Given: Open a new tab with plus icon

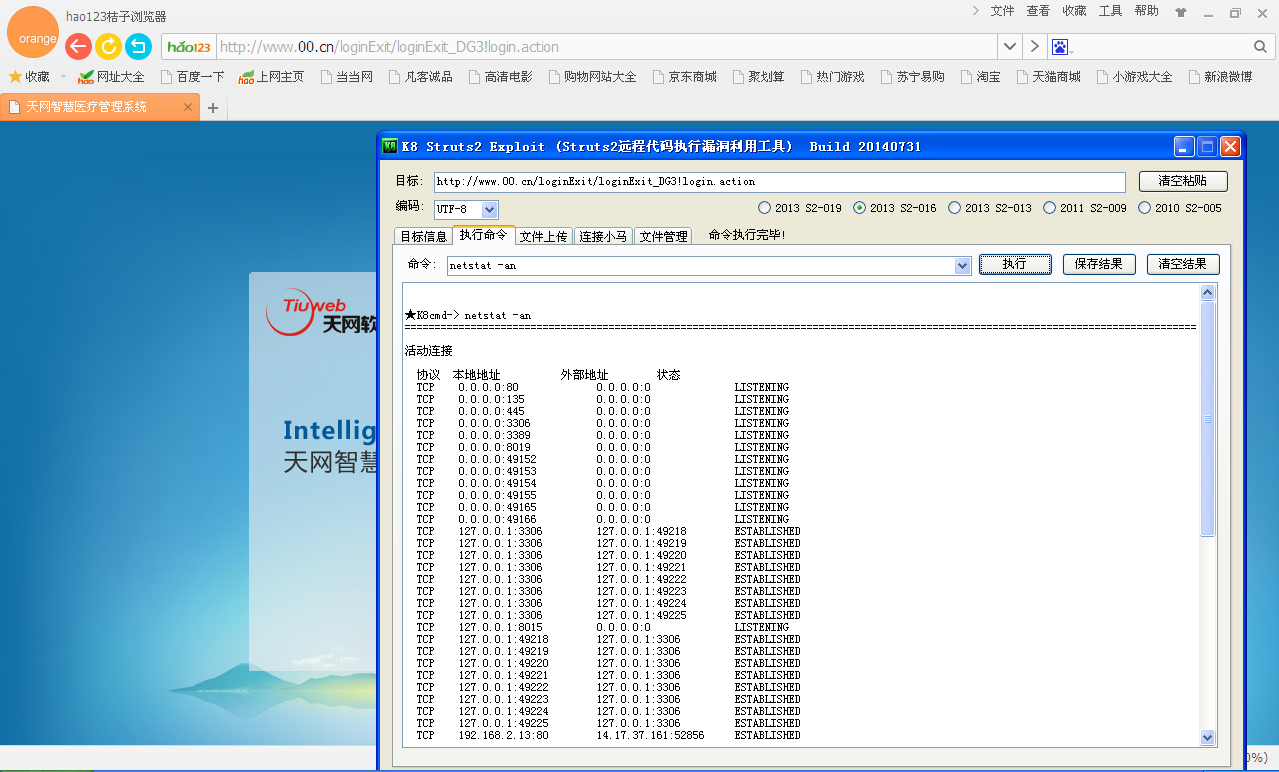Looking at the screenshot, I should (x=212, y=107).
